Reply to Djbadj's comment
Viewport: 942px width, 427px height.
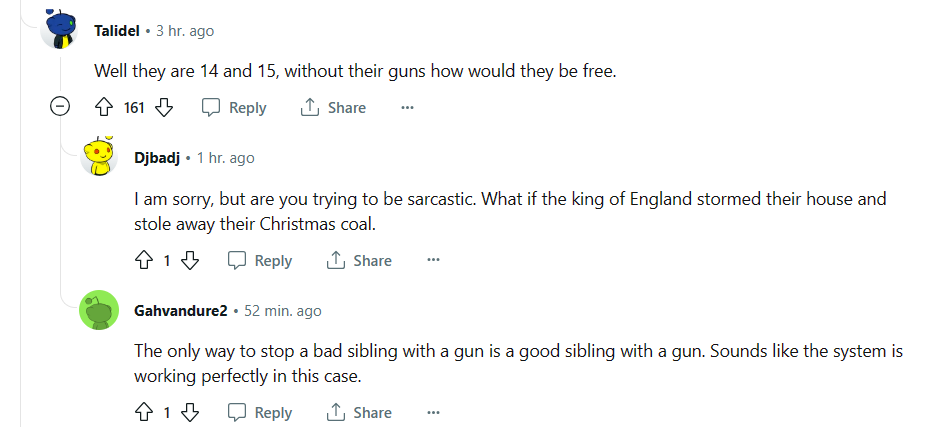click(260, 260)
